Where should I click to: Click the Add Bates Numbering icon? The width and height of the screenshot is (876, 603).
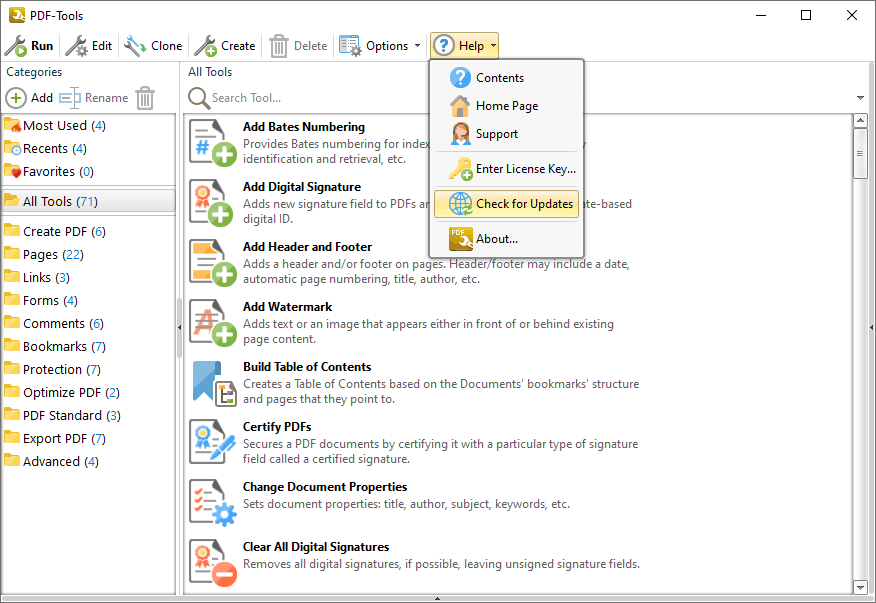(x=212, y=143)
